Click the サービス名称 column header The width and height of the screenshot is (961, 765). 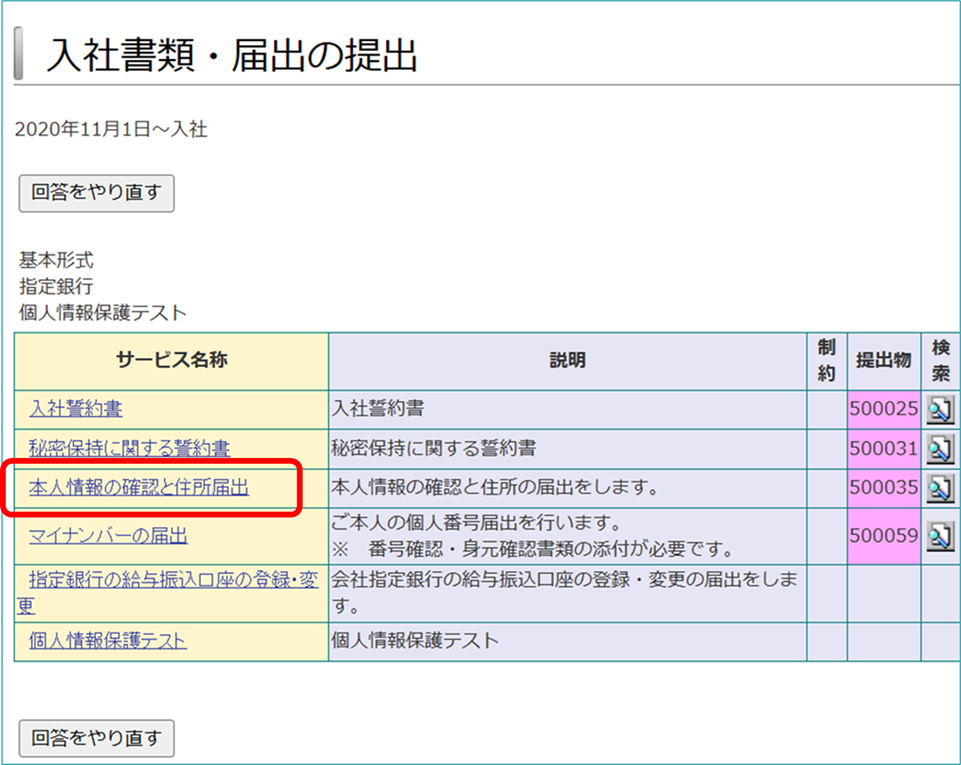click(171, 361)
